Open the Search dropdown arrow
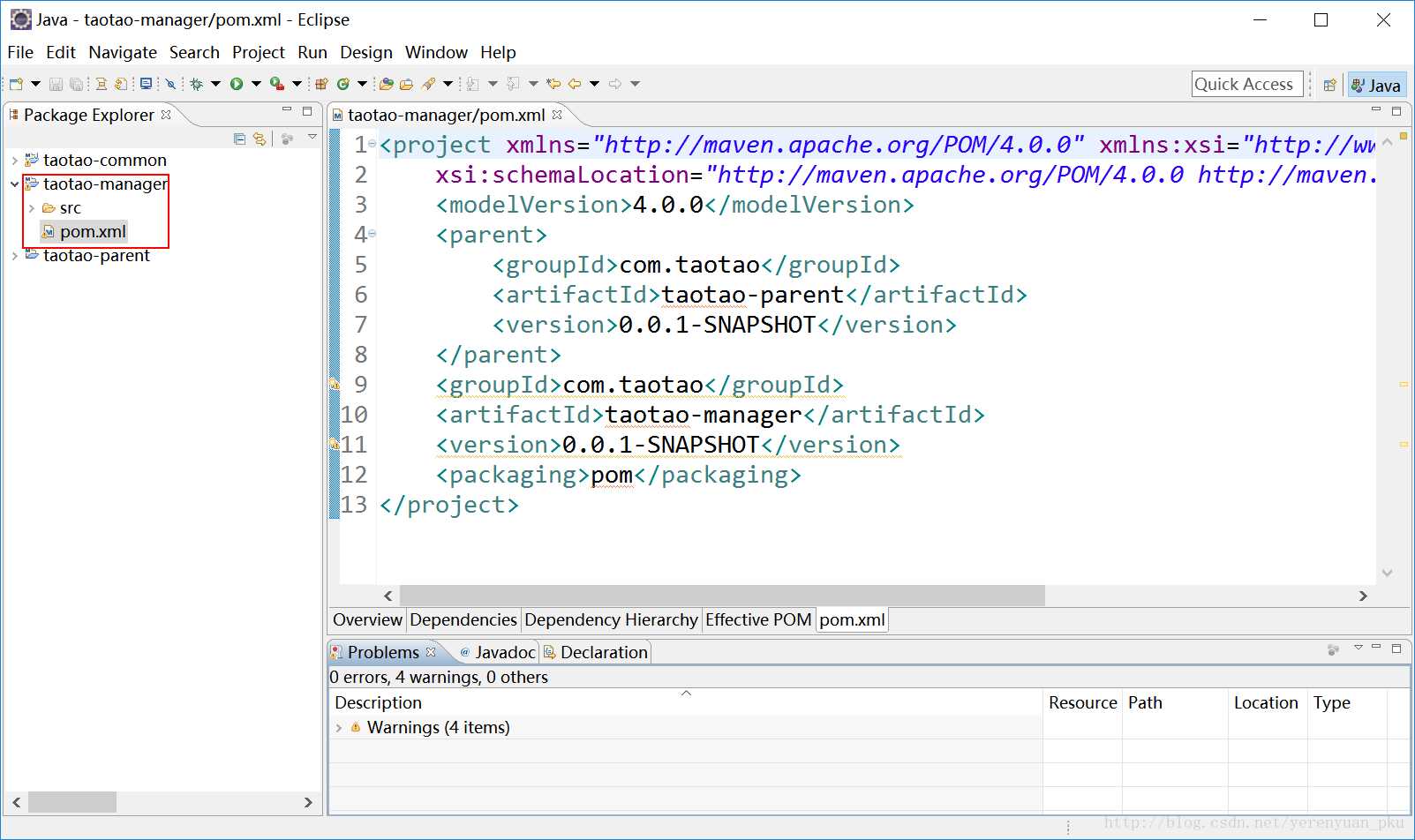 (448, 84)
